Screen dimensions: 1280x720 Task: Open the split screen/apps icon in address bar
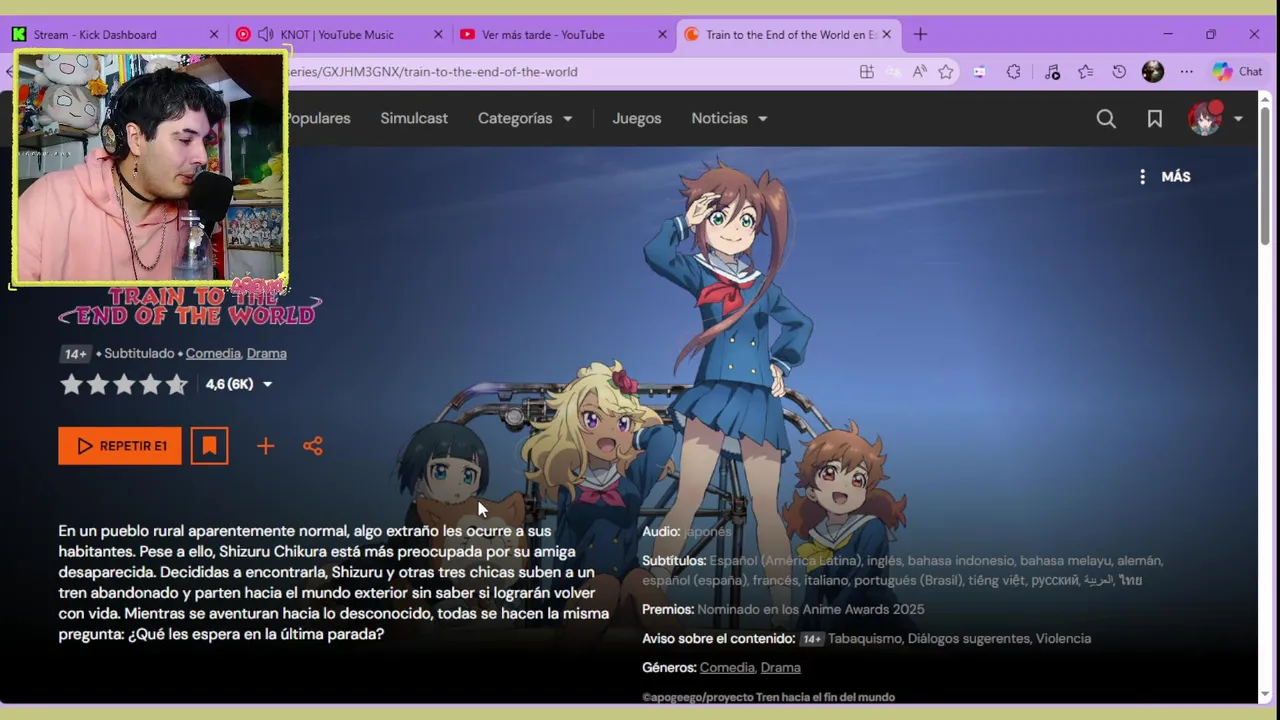867,72
